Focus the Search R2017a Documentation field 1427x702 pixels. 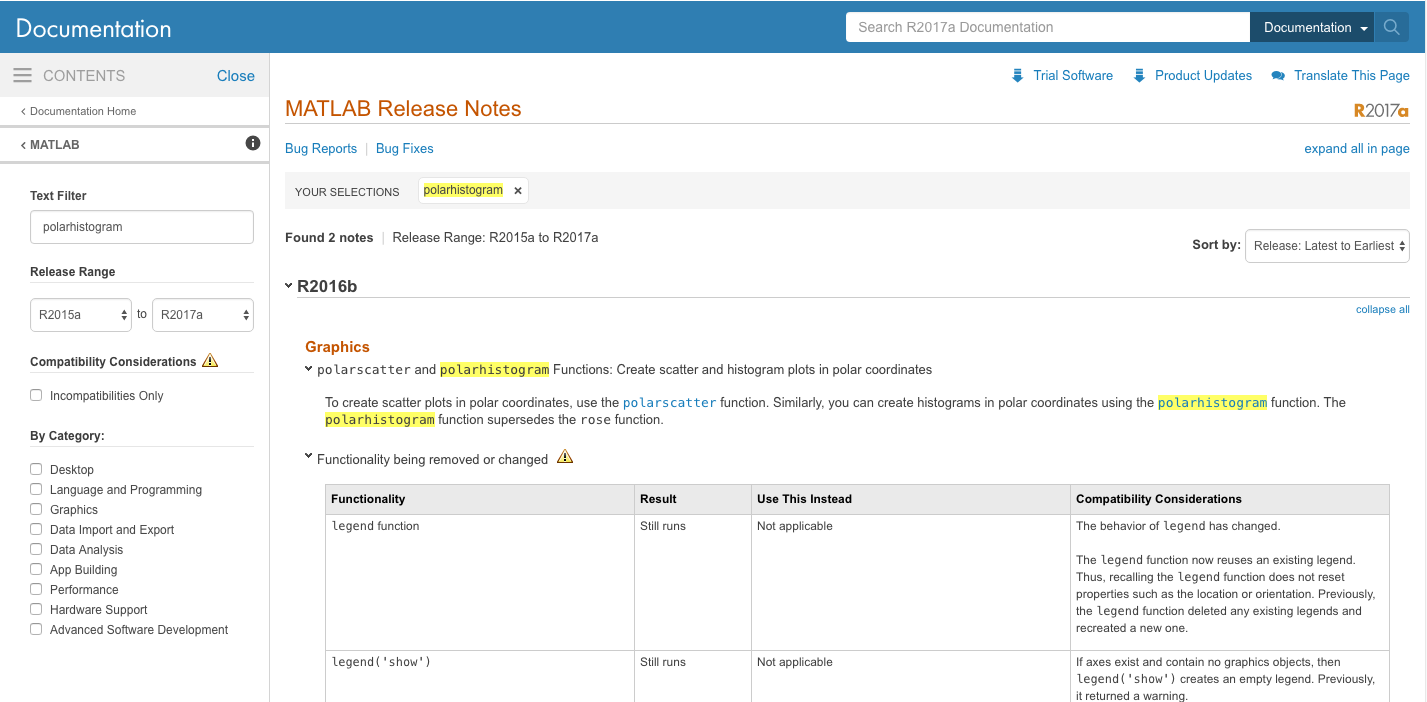[1048, 28]
